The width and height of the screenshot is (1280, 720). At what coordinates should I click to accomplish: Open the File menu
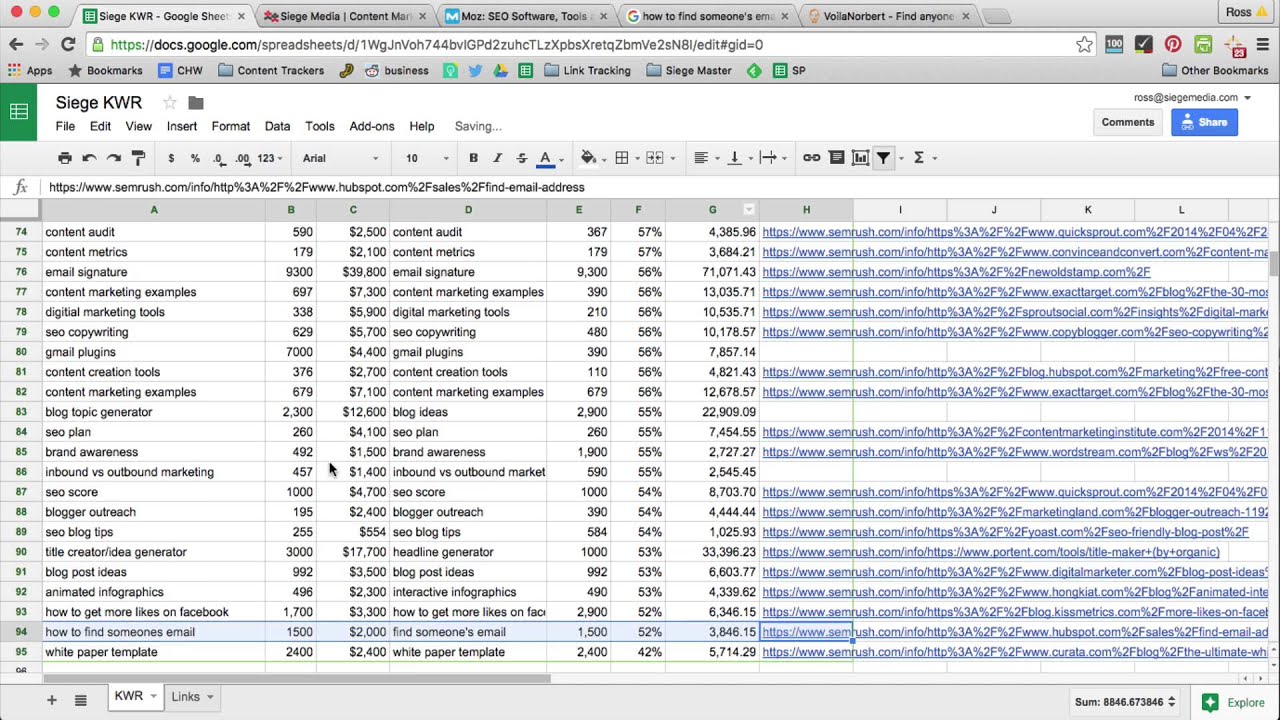point(65,126)
